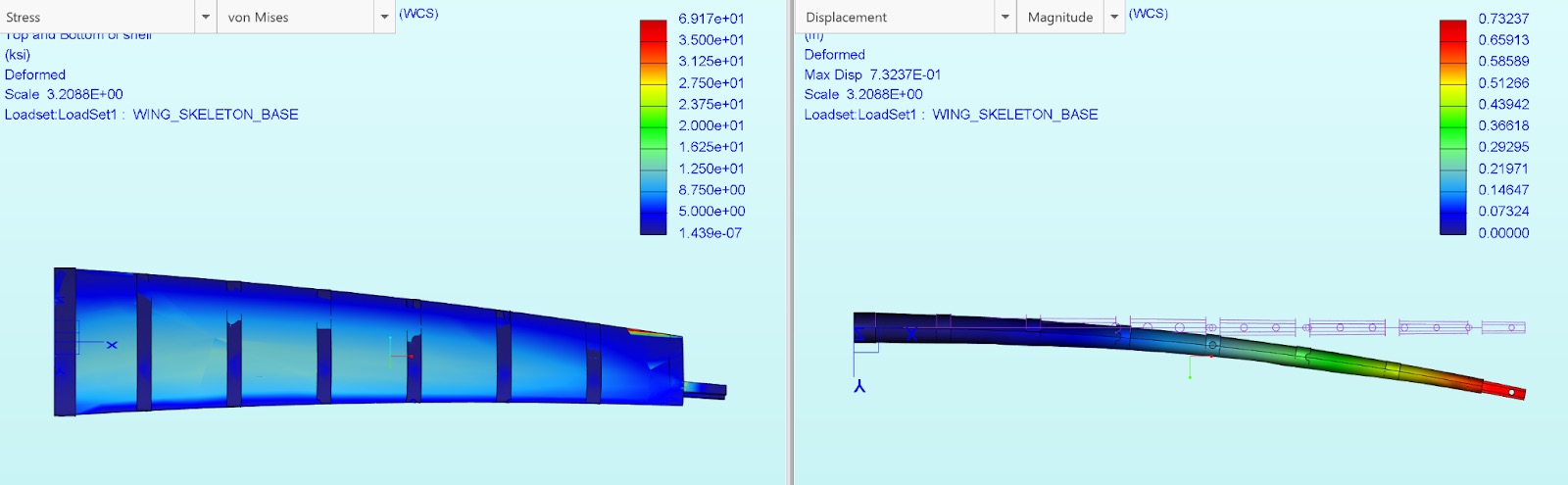Screen dimensions: 1568x485
Task: Click the 1.250e+01 stress legend value
Action: coord(711,169)
